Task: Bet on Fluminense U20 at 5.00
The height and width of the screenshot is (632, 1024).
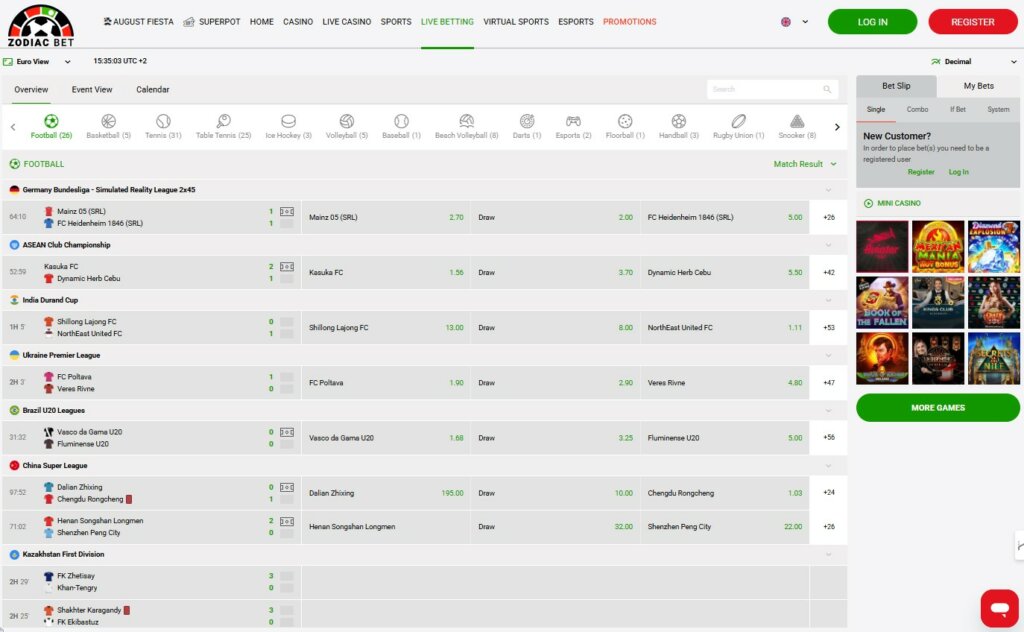Action: 725,438
